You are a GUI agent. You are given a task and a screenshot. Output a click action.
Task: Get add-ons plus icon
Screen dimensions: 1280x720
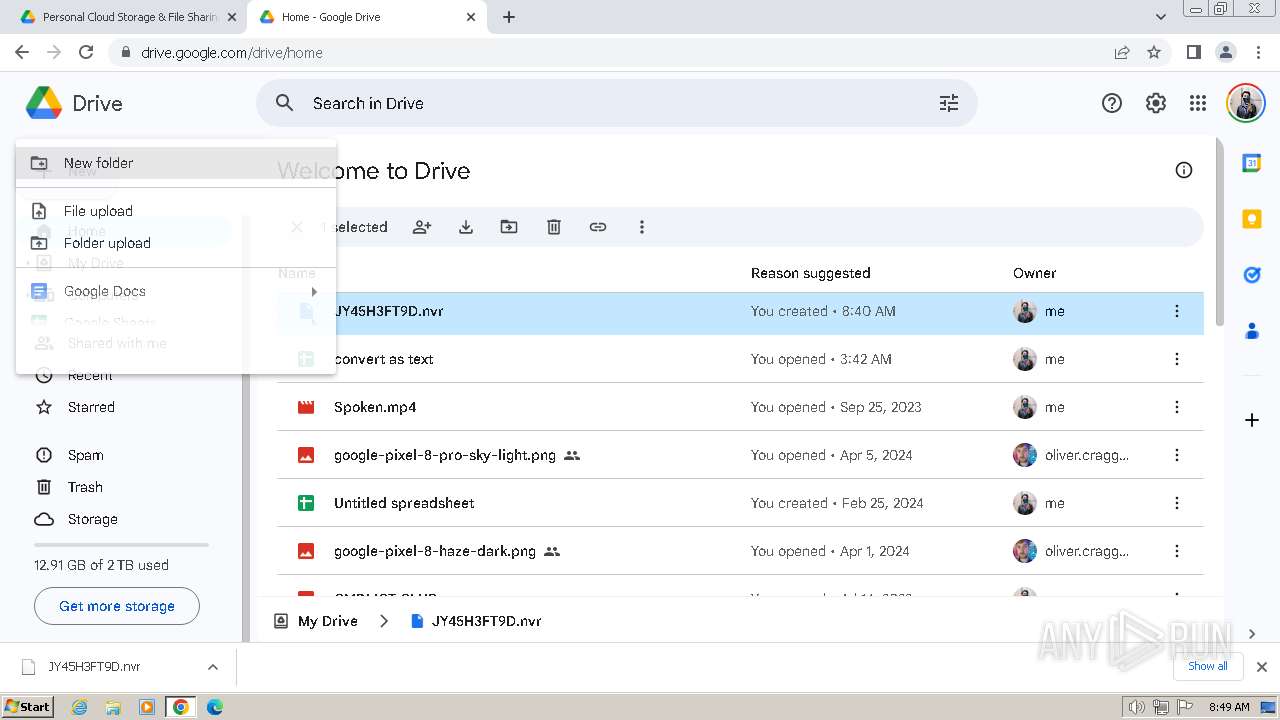[x=1251, y=420]
